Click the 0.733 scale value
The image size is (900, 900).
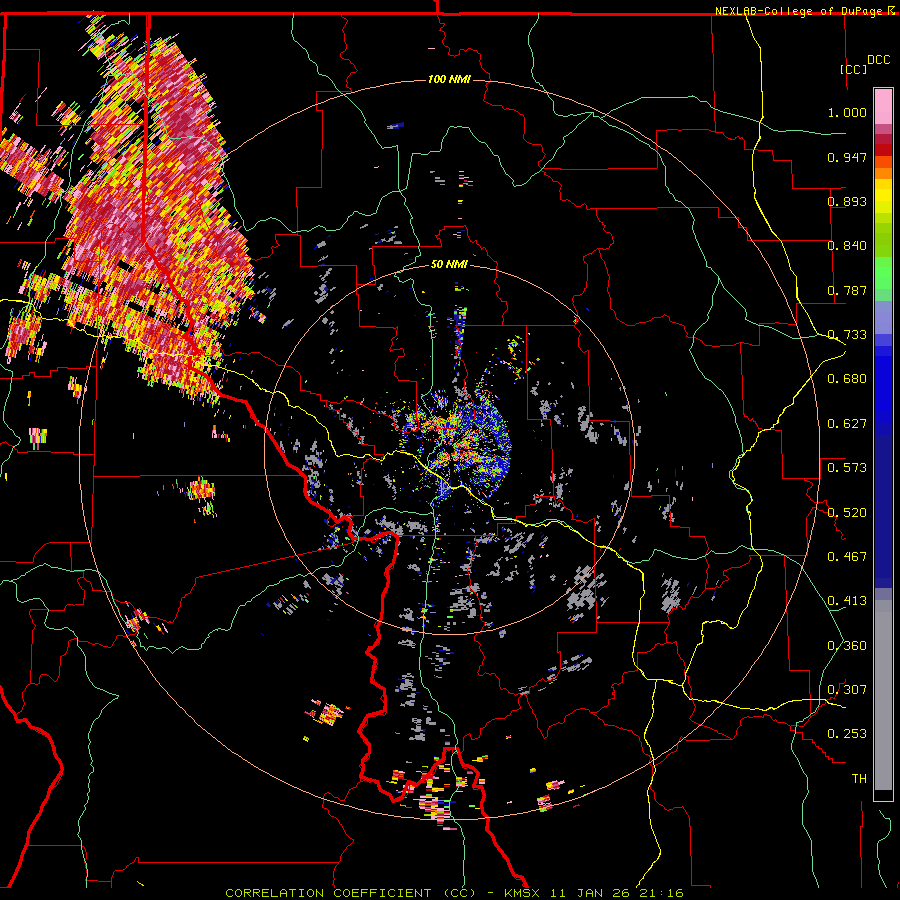tap(847, 335)
